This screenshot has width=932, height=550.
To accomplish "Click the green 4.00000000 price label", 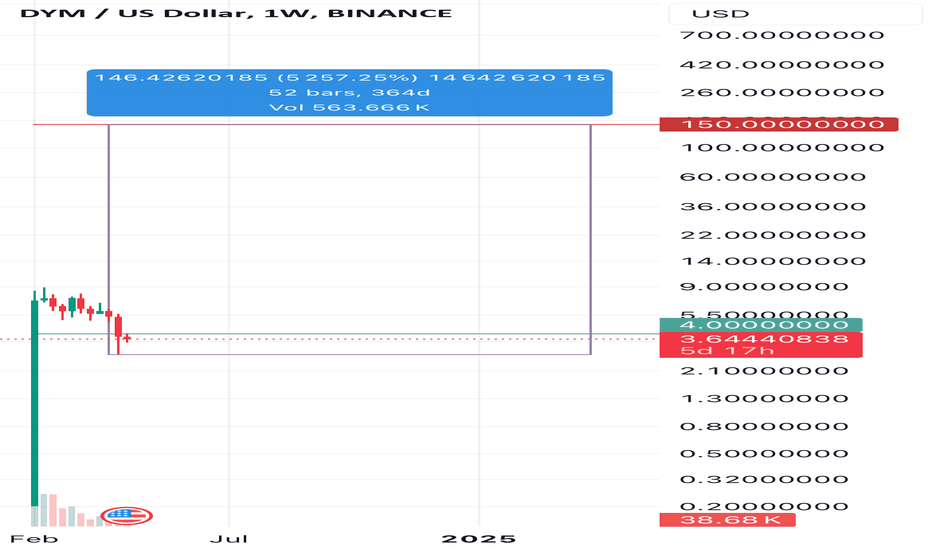I will click(761, 325).
